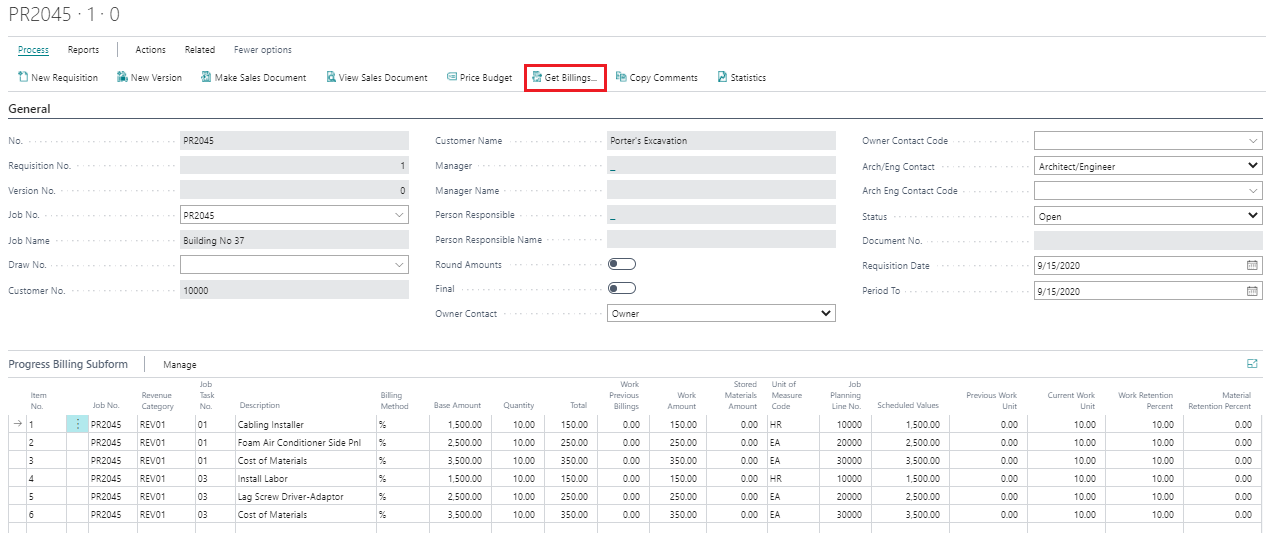Enable the Final toggle switch

pyautogui.click(x=622, y=288)
